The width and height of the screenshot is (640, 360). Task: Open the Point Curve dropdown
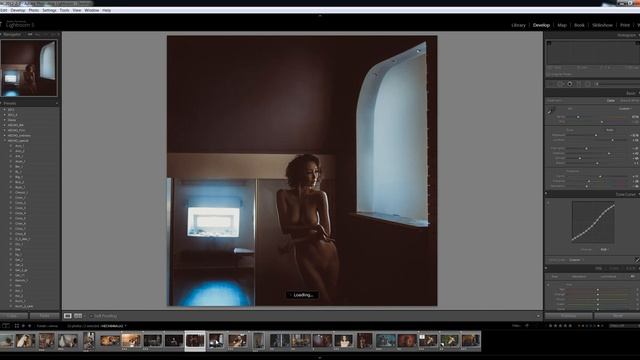[576, 260]
